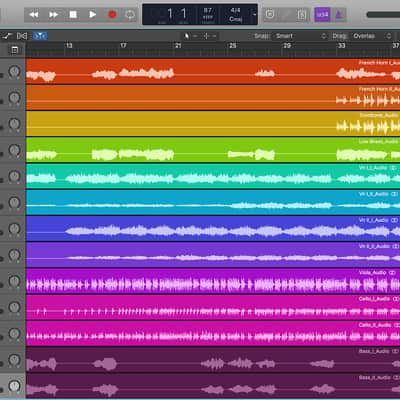
Task: Click the master volume slider in the control bar
Action: click(x=383, y=15)
